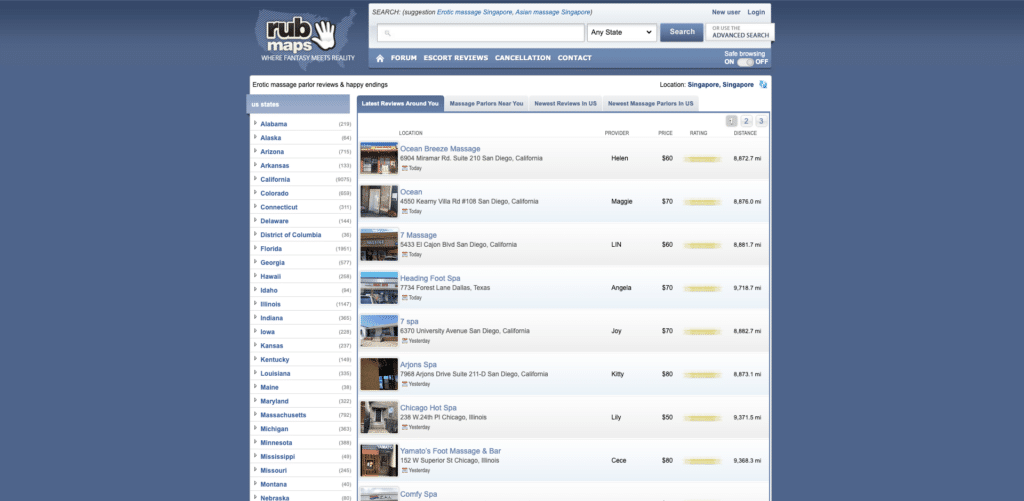Open the Chicago Hot Spa listing link

[428, 408]
